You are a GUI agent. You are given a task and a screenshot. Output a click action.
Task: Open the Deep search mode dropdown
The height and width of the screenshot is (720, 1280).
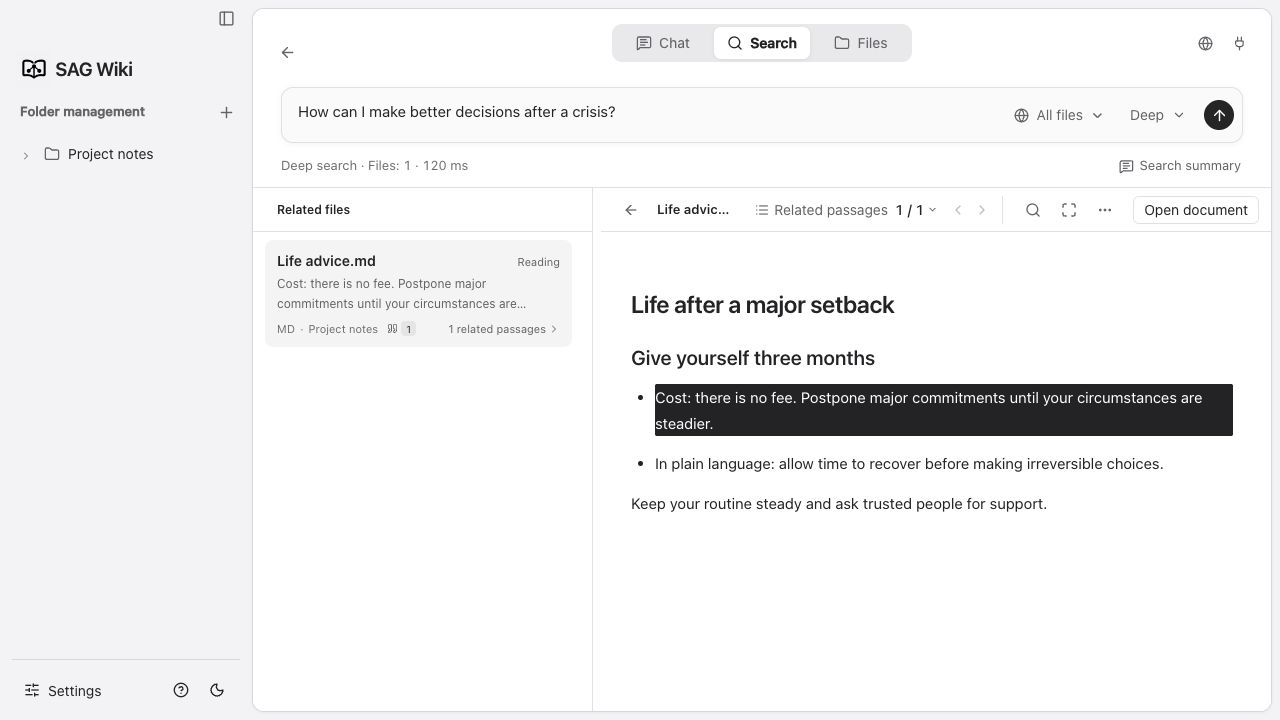coord(1157,115)
